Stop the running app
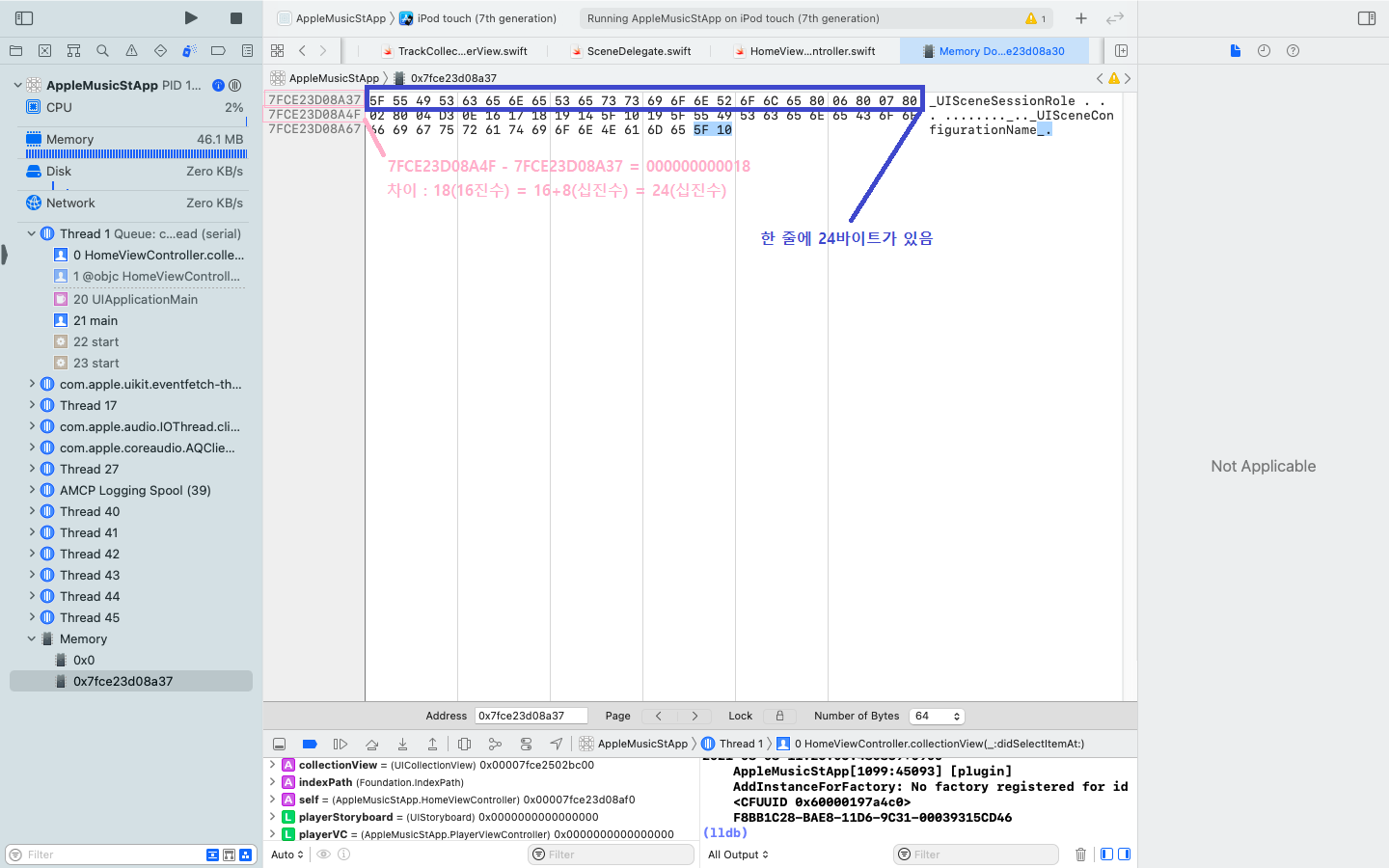The height and width of the screenshot is (868, 1389). tap(236, 18)
